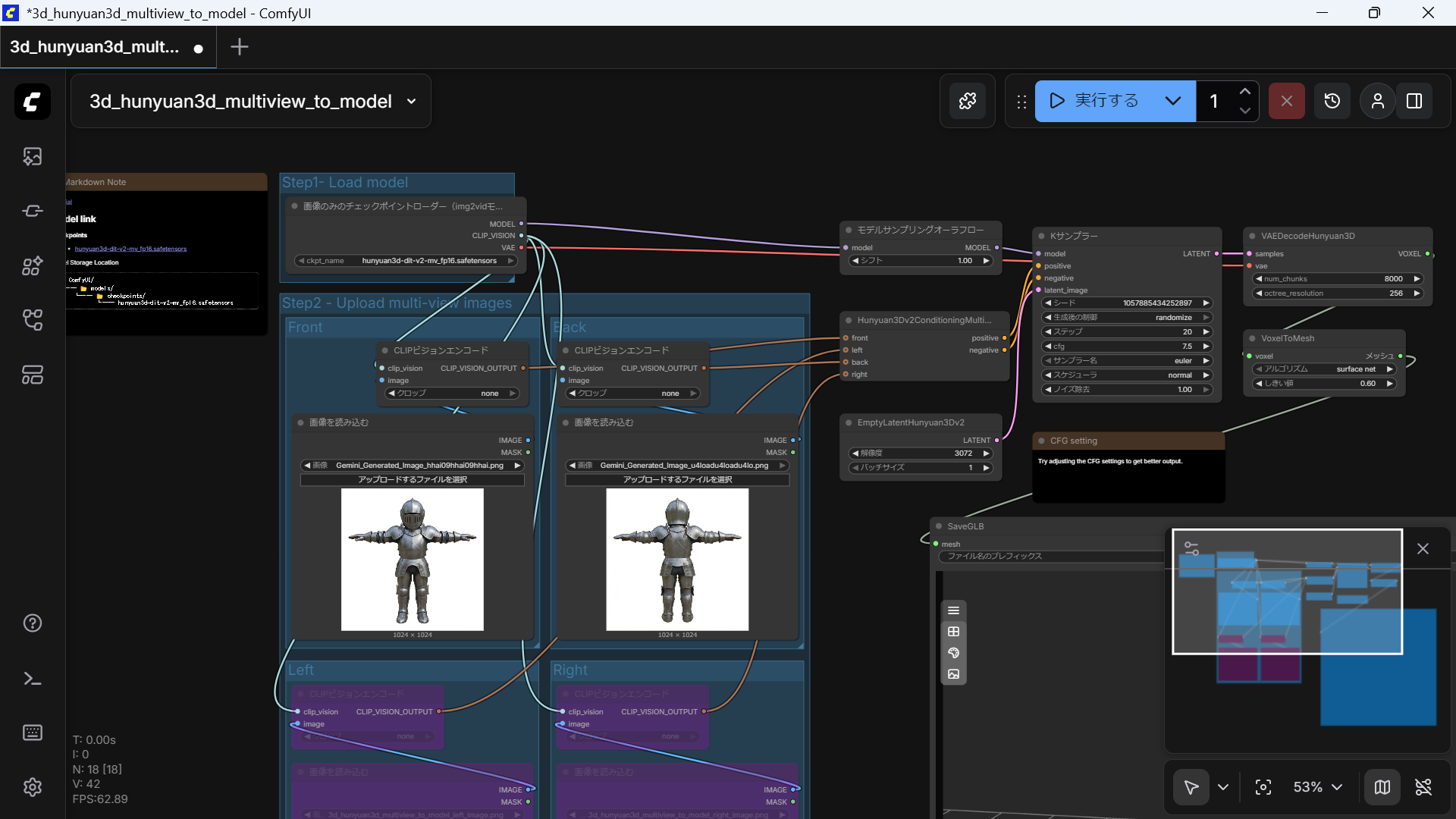Open the extensions manager puzzle icon
The width and height of the screenshot is (1456, 819).
(968, 101)
